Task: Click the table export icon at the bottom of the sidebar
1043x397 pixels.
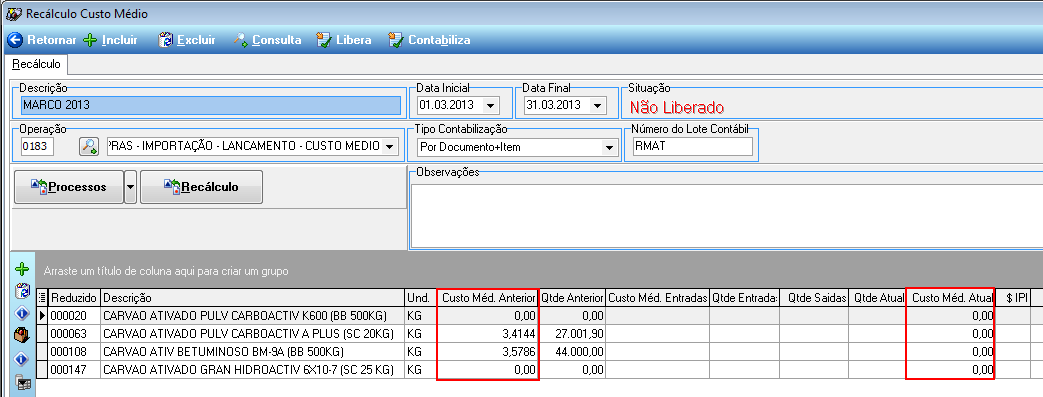Action: 22,382
